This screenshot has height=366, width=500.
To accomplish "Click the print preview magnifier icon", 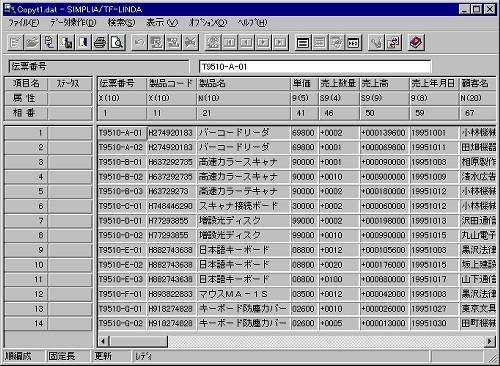I will (x=117, y=42).
